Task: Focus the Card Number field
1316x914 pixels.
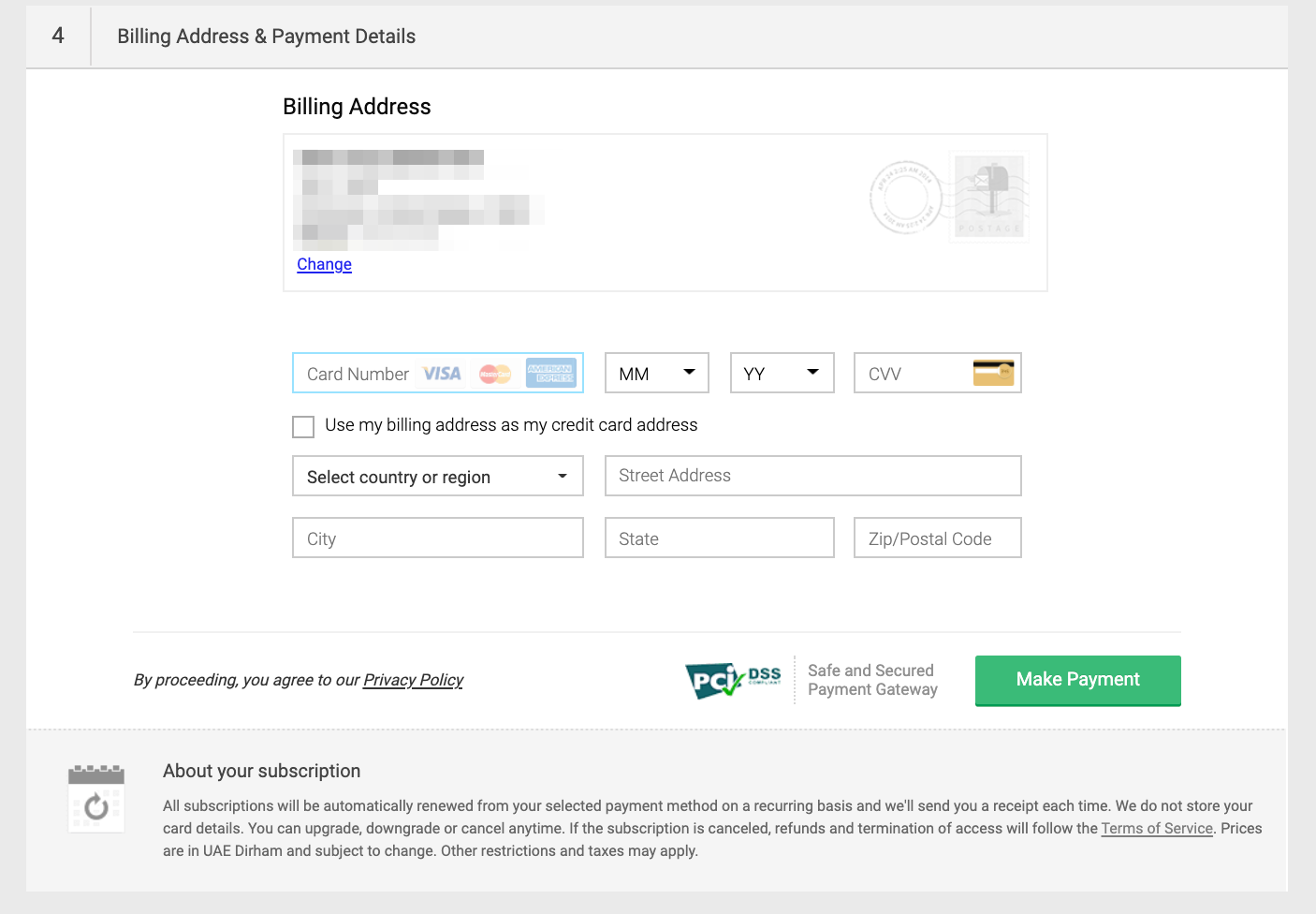Action: [438, 373]
